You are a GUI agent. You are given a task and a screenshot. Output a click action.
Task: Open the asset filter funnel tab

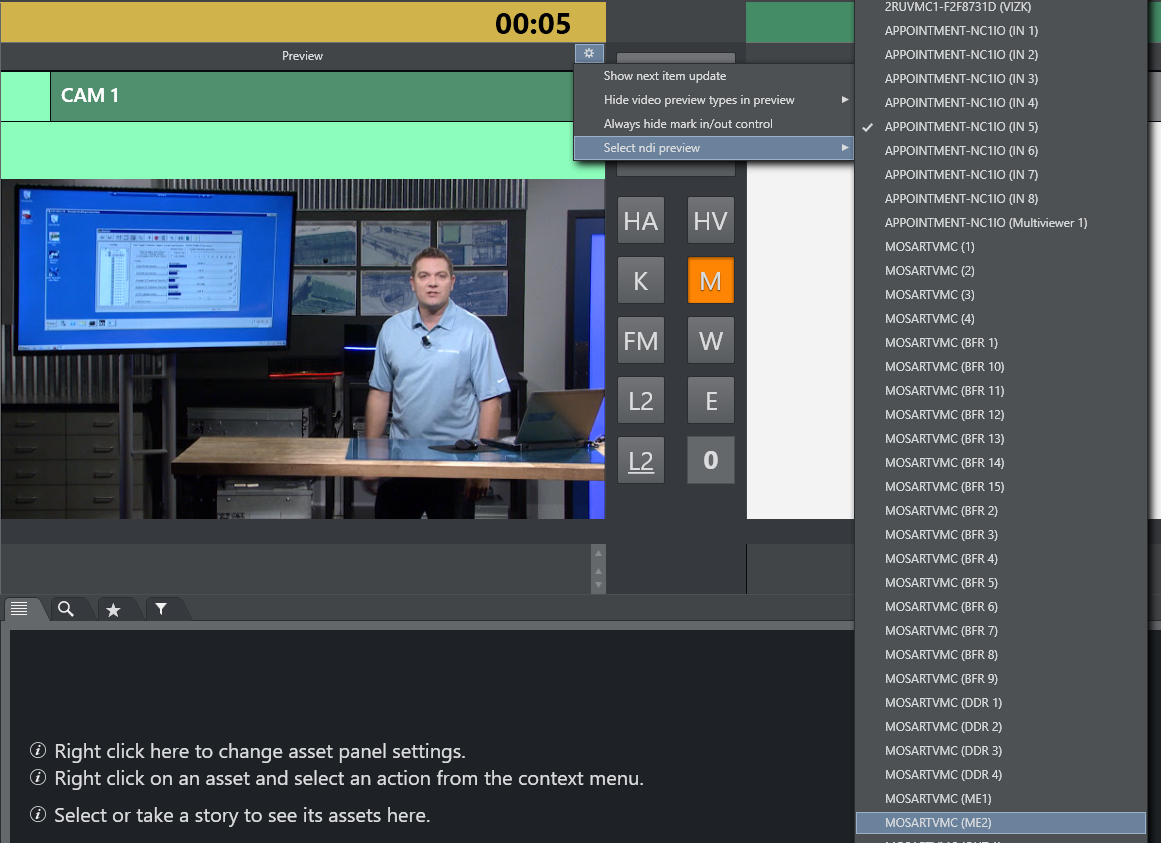[x=161, y=608]
